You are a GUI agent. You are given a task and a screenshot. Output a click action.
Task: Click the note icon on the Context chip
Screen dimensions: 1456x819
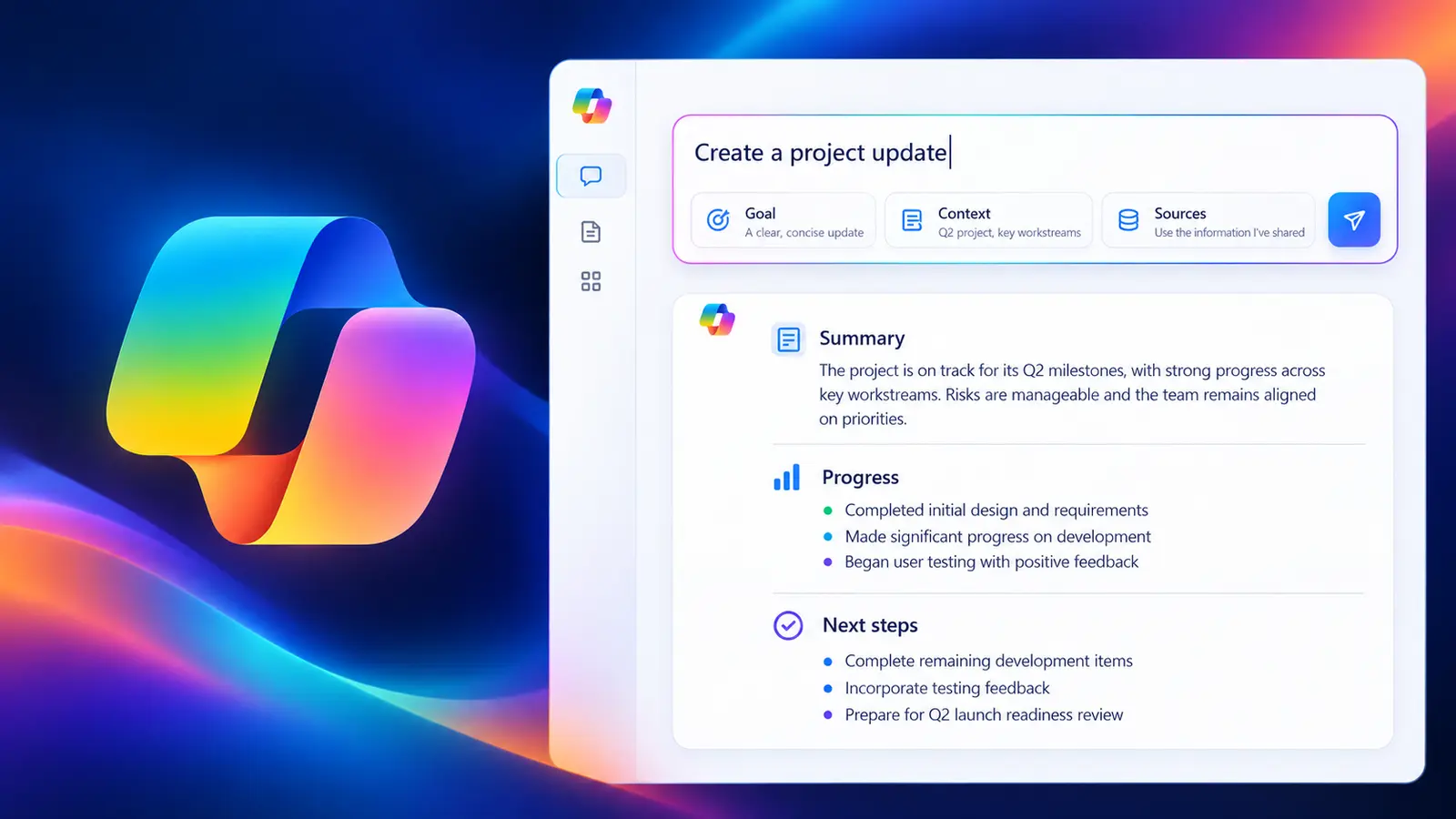click(912, 220)
